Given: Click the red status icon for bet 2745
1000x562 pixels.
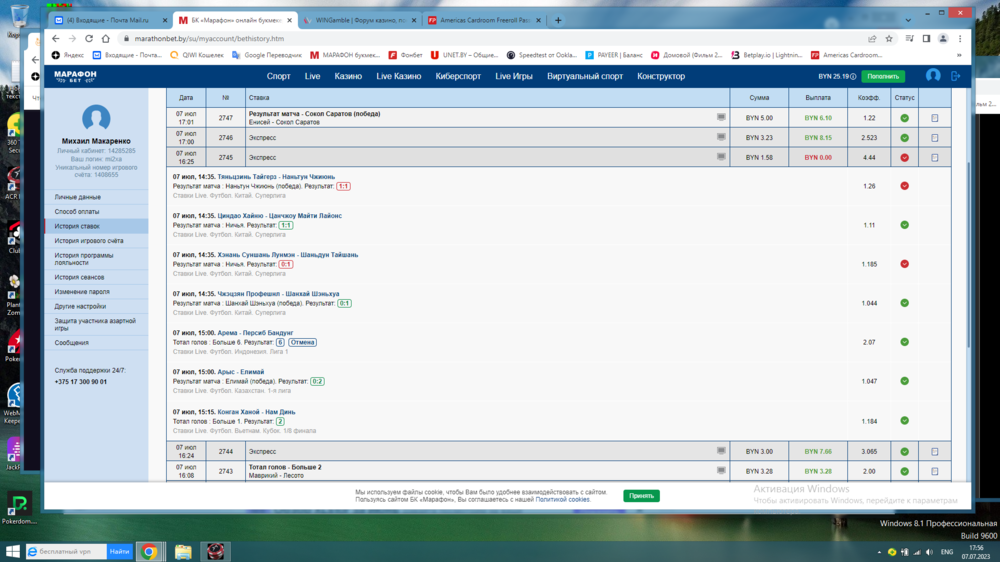Looking at the screenshot, I should click(x=904, y=157).
